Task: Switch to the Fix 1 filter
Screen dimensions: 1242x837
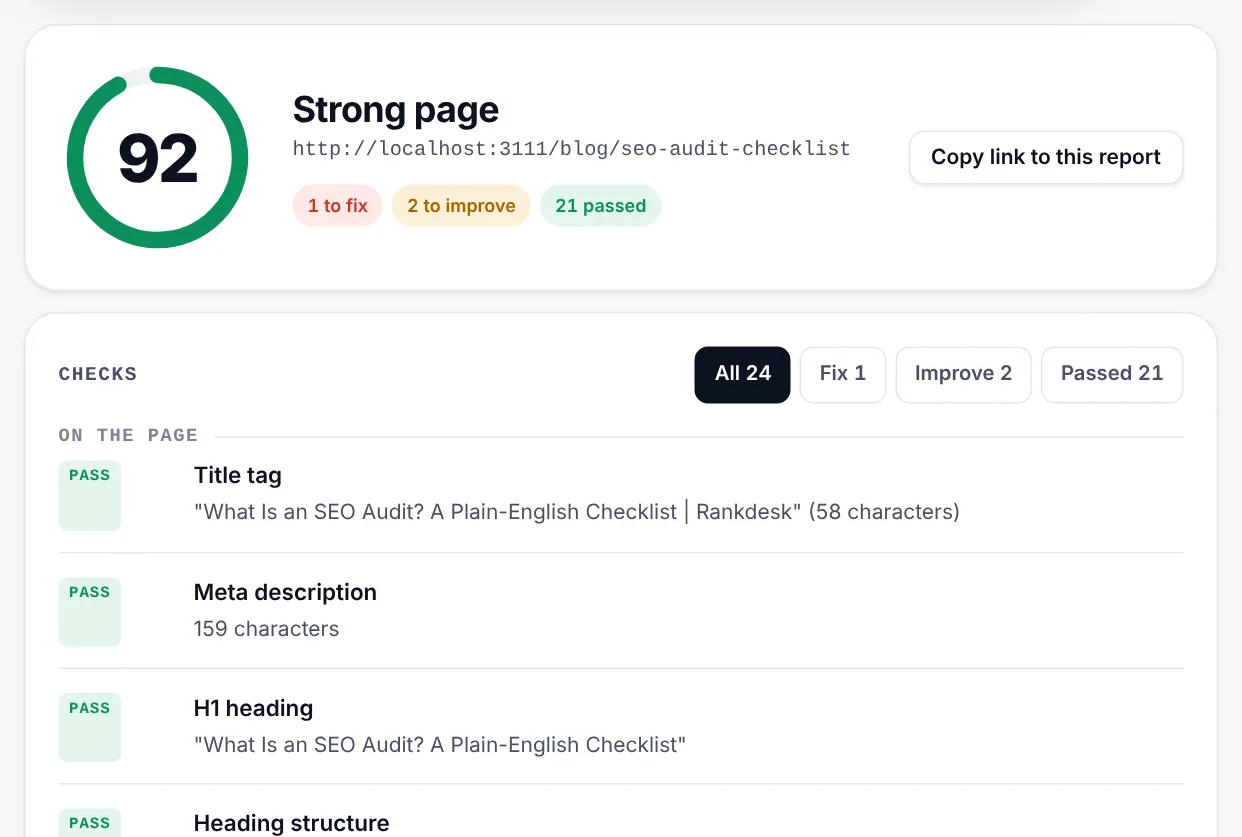Action: pyautogui.click(x=843, y=374)
